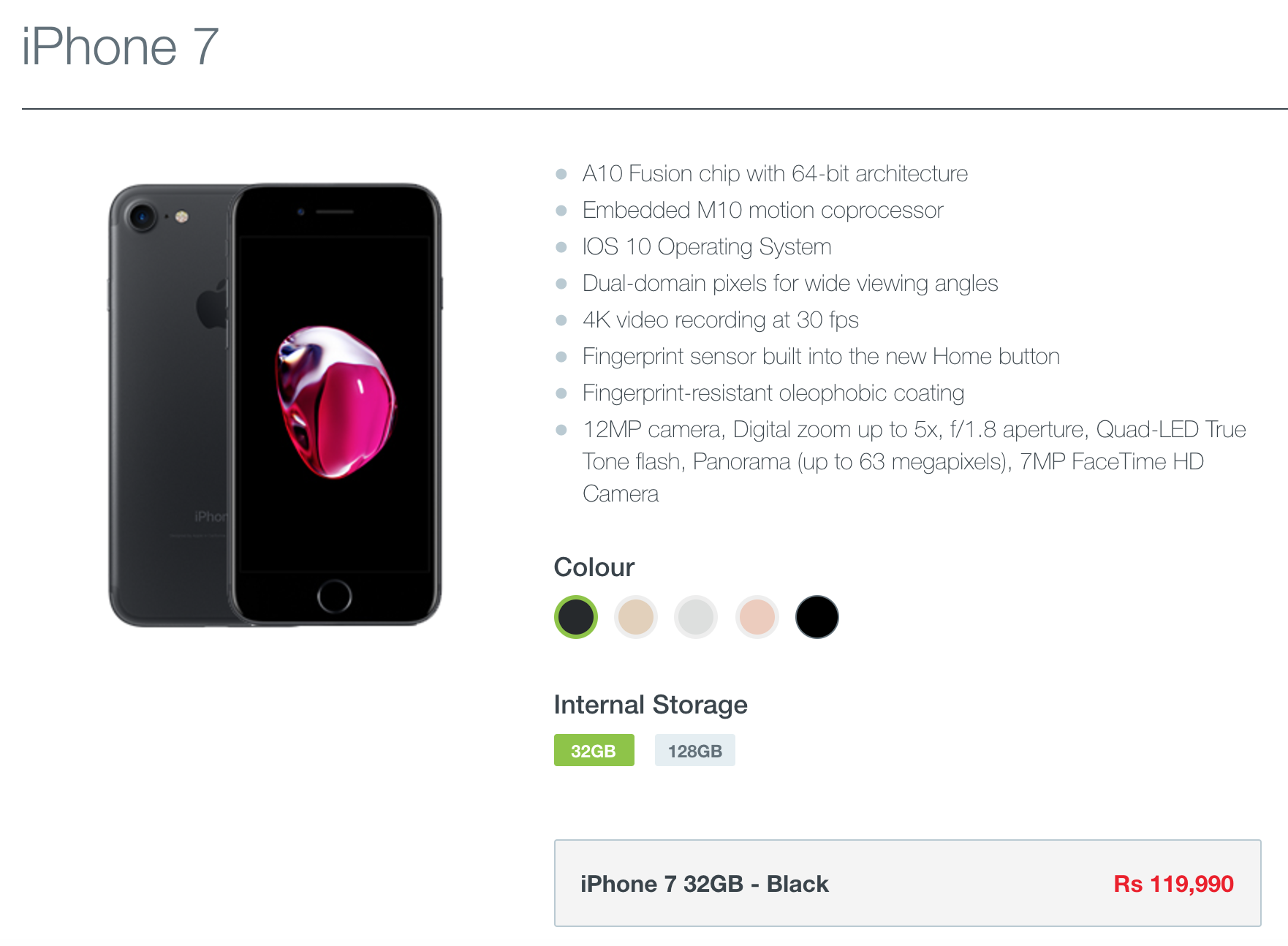The image size is (1288, 946).
Task: Click the Internal Storage section heading
Action: coord(651,705)
